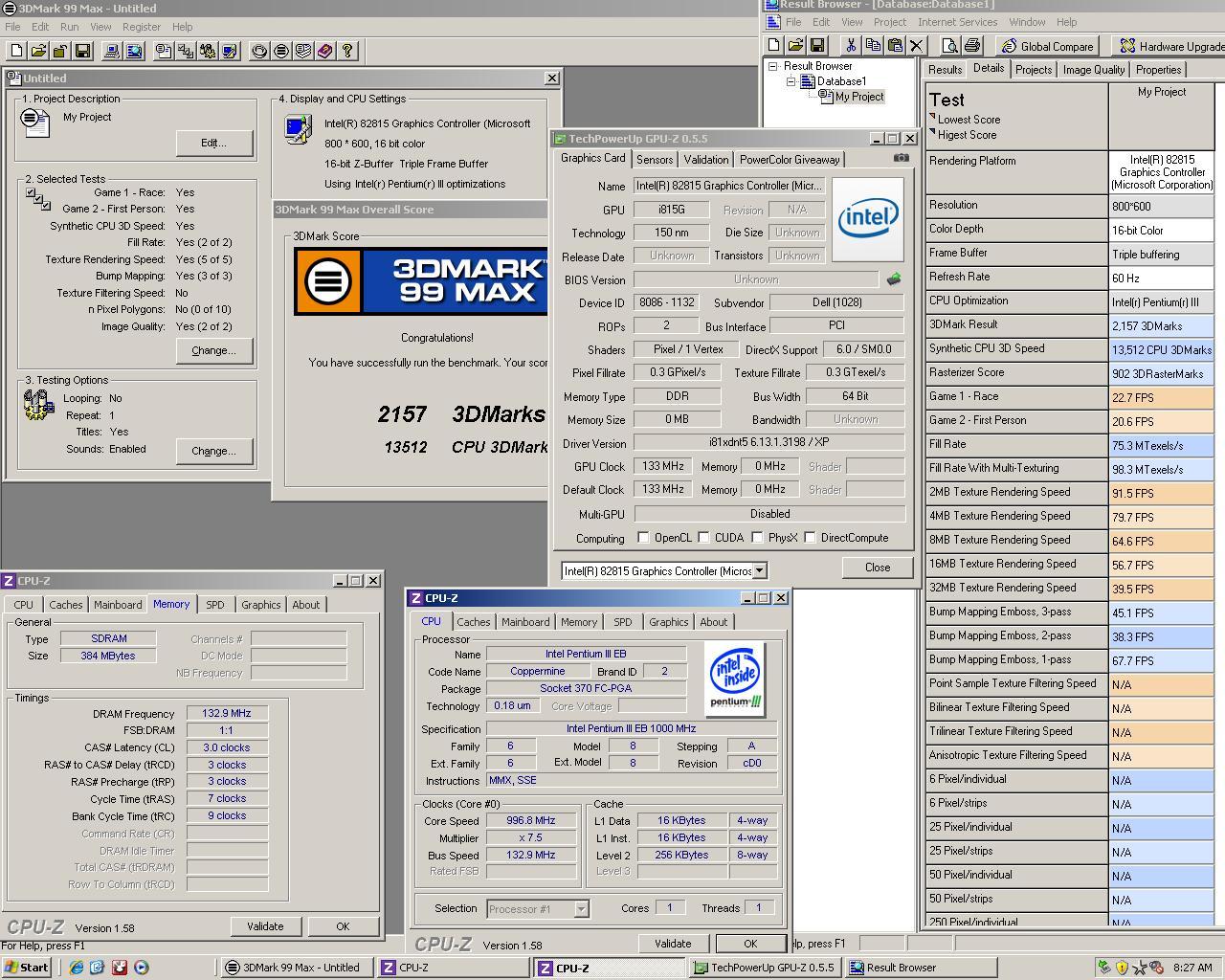The height and width of the screenshot is (980, 1225).
Task: Click New icon in Result Browser toolbar
Action: [x=773, y=45]
